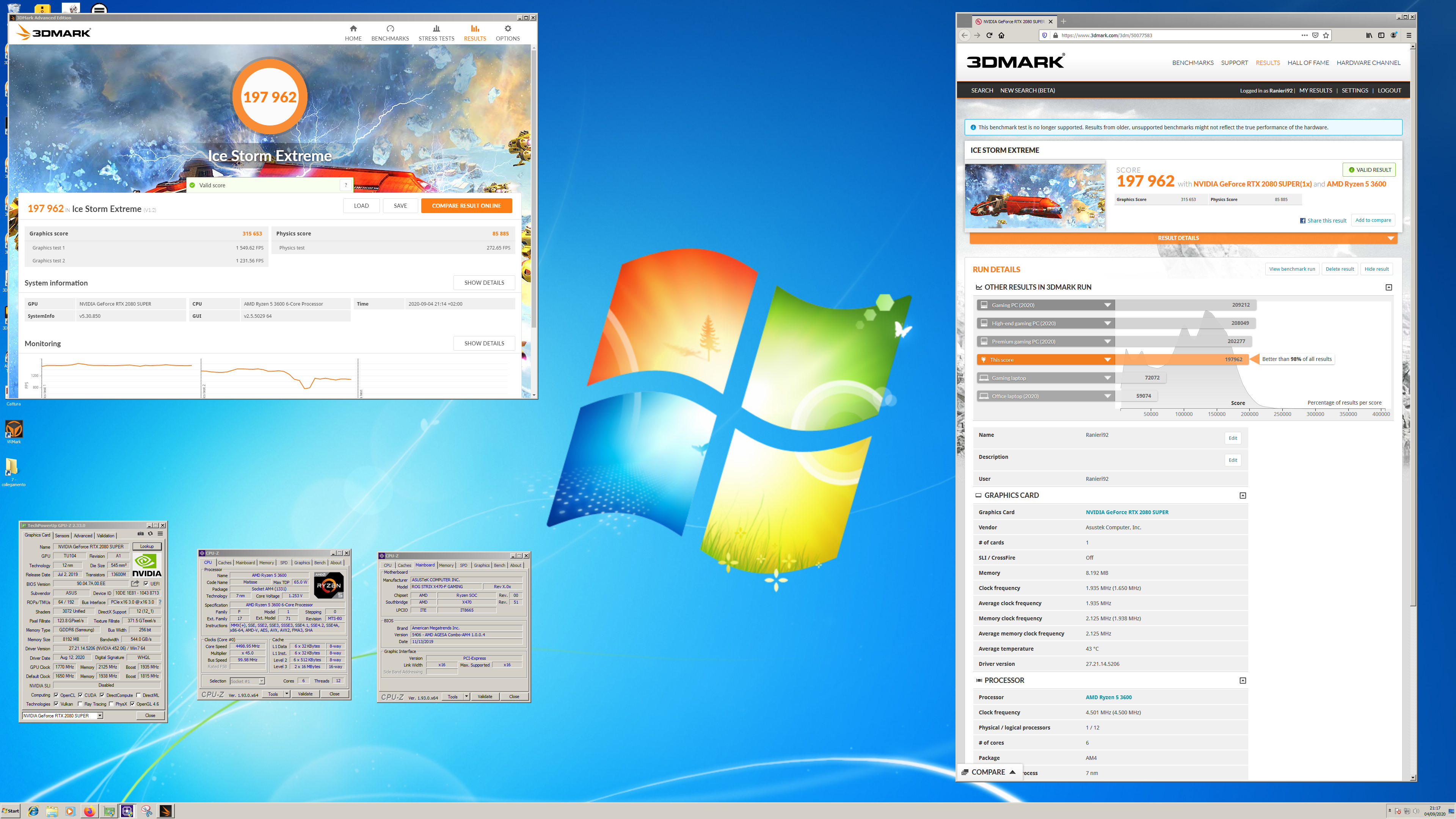Viewport: 1456px width, 819px height.
Task: Open the GPU-Z hamburger menu
Action: pyautogui.click(x=160, y=533)
